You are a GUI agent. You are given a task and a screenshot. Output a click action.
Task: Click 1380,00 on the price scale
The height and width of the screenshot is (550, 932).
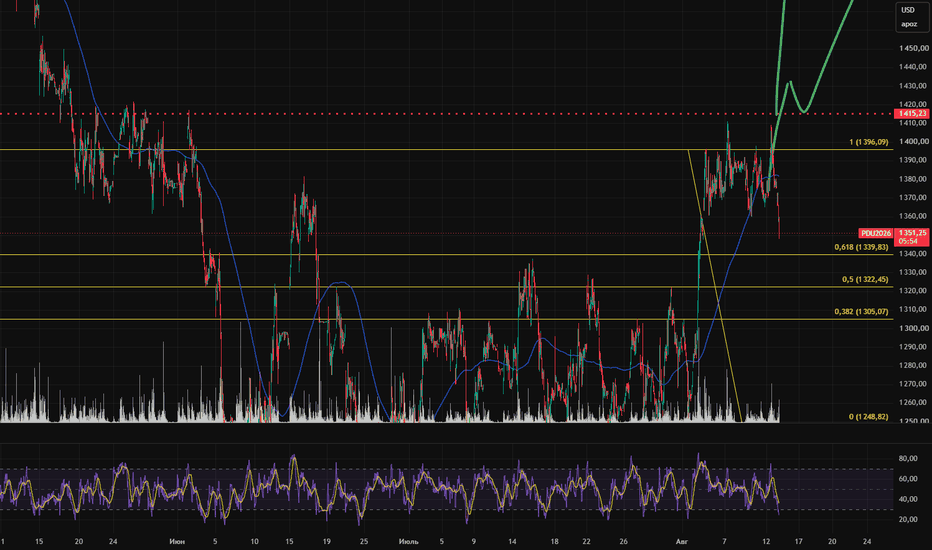913,179
